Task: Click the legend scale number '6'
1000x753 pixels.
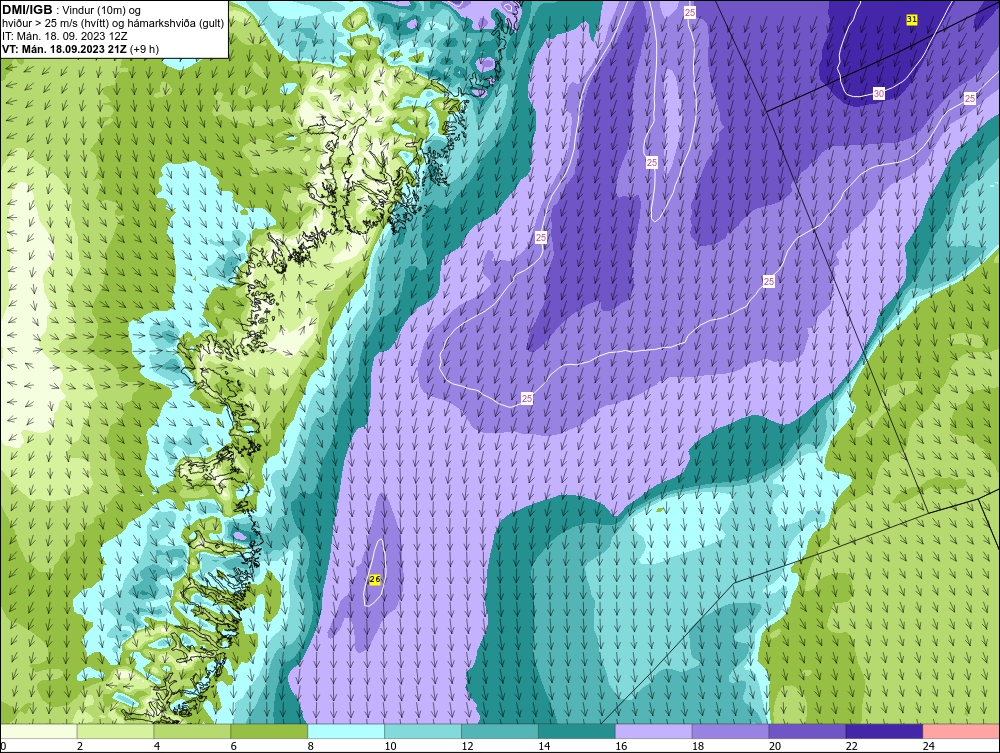Action: [x=234, y=746]
